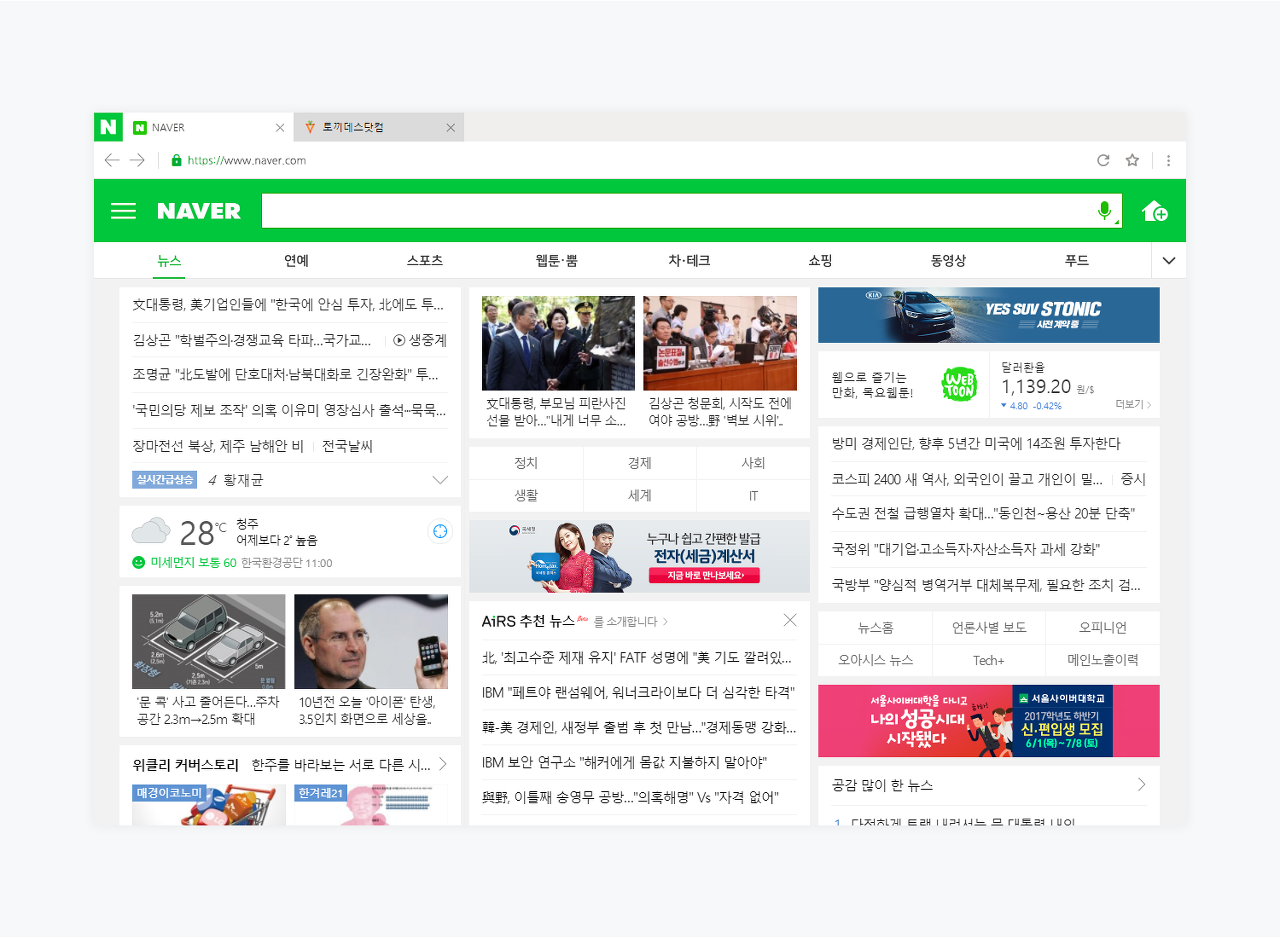Click the 증시 link beside 코스피 headline
Screen dimensions: 1280x938
coord(1133,479)
